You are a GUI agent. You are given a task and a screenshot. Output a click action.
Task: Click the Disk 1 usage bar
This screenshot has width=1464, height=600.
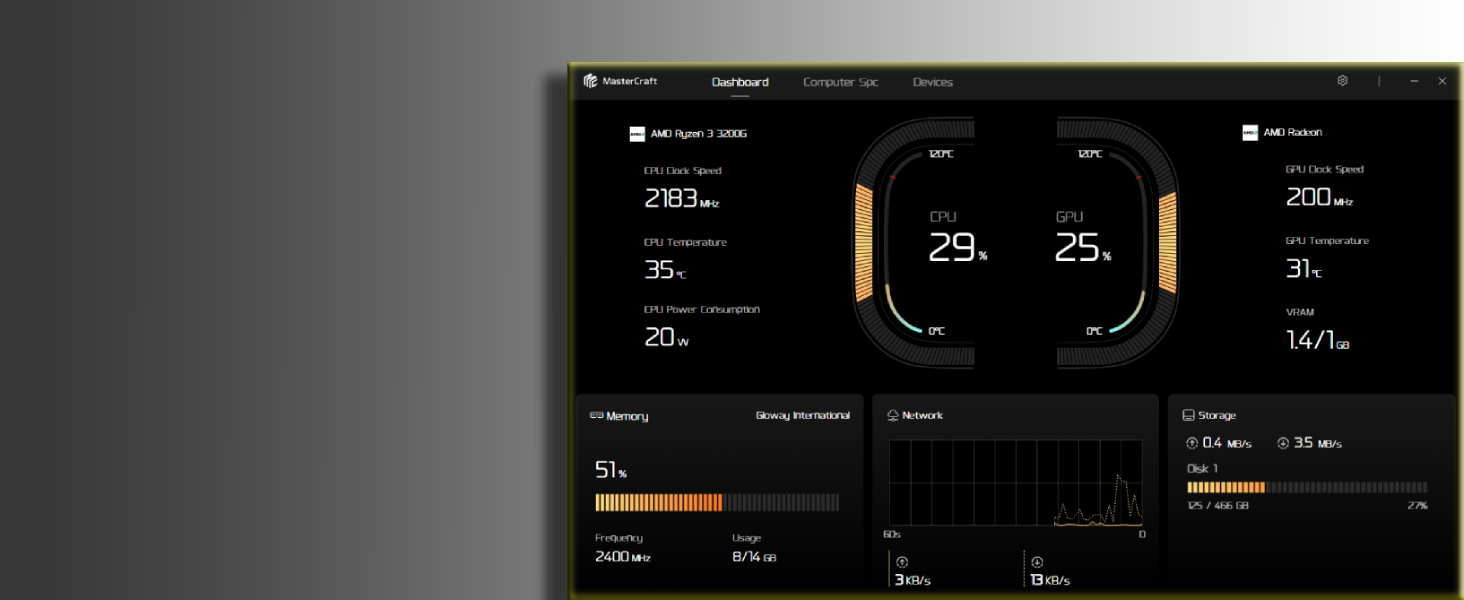pyautogui.click(x=1306, y=488)
